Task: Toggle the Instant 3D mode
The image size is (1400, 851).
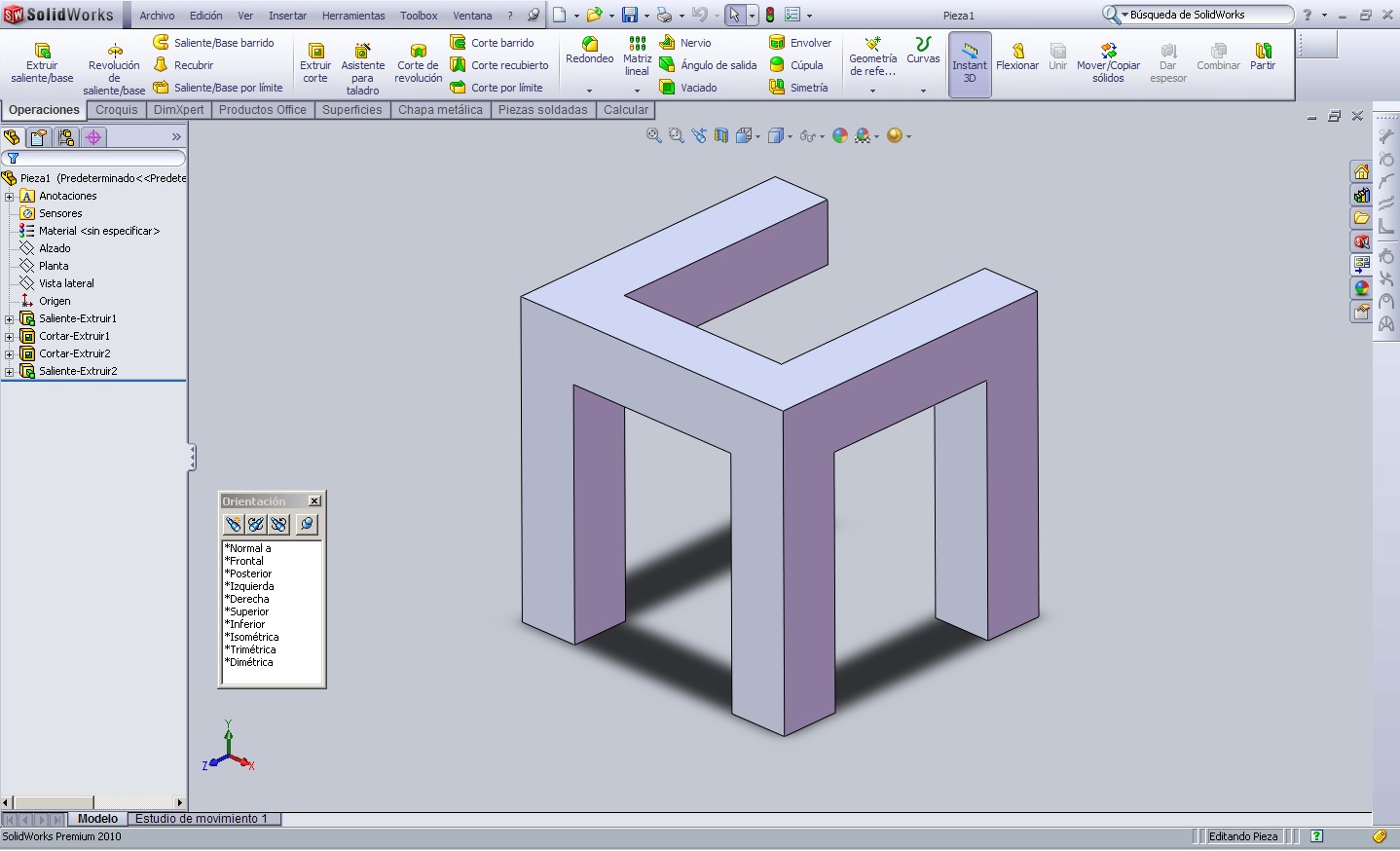Action: pyautogui.click(x=970, y=64)
